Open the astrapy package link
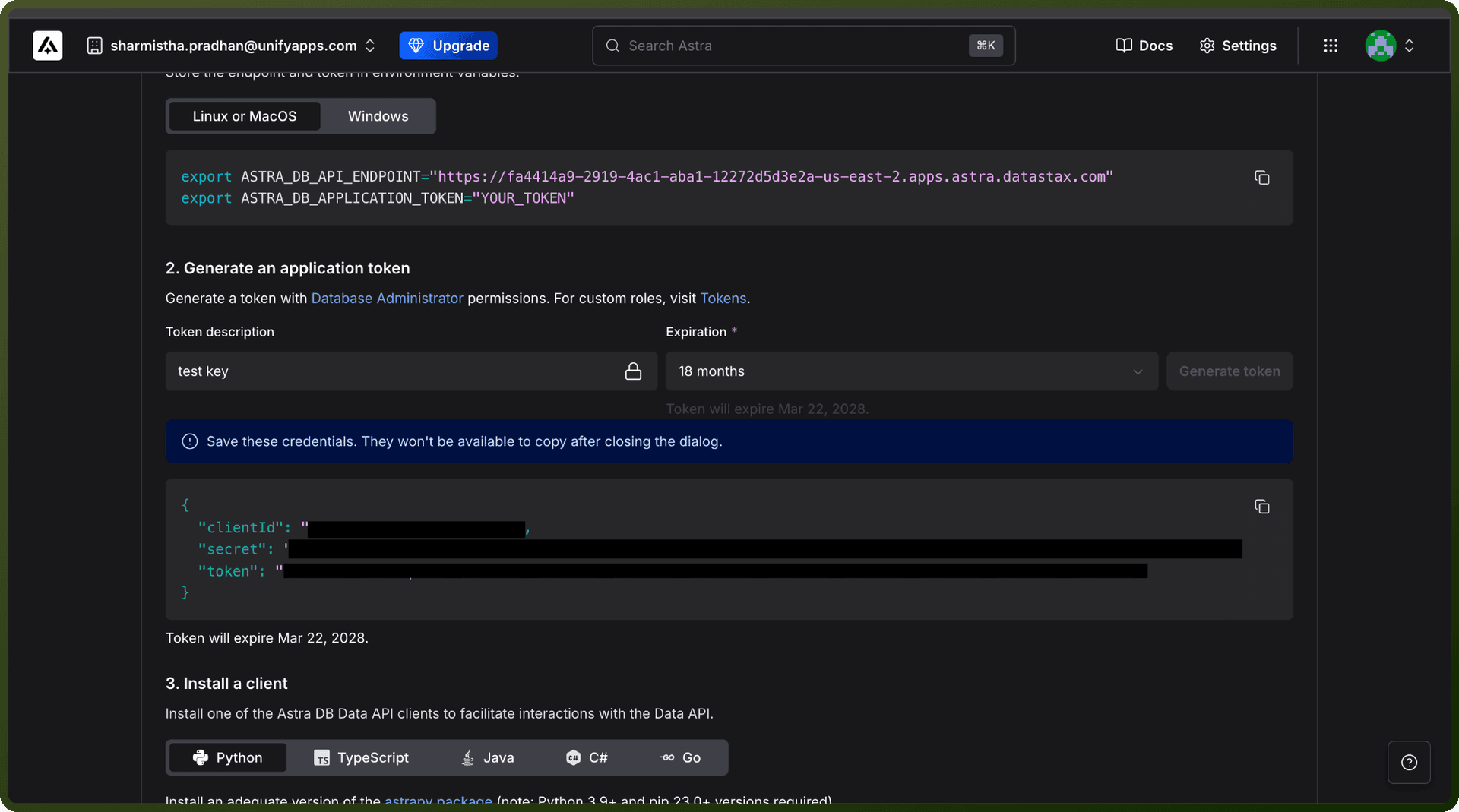This screenshot has width=1459, height=812. [x=438, y=800]
